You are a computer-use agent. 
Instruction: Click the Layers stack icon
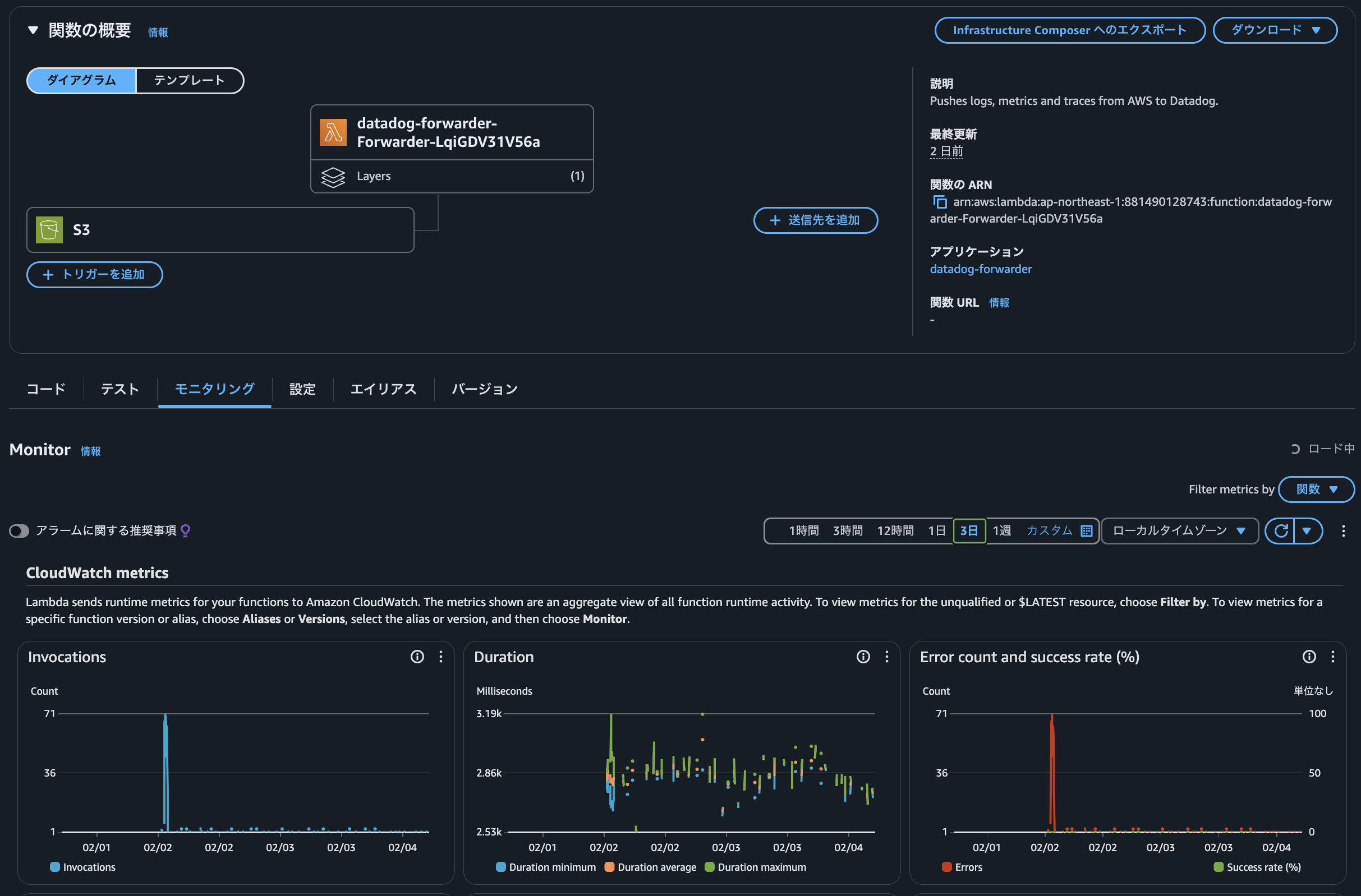[x=333, y=177]
